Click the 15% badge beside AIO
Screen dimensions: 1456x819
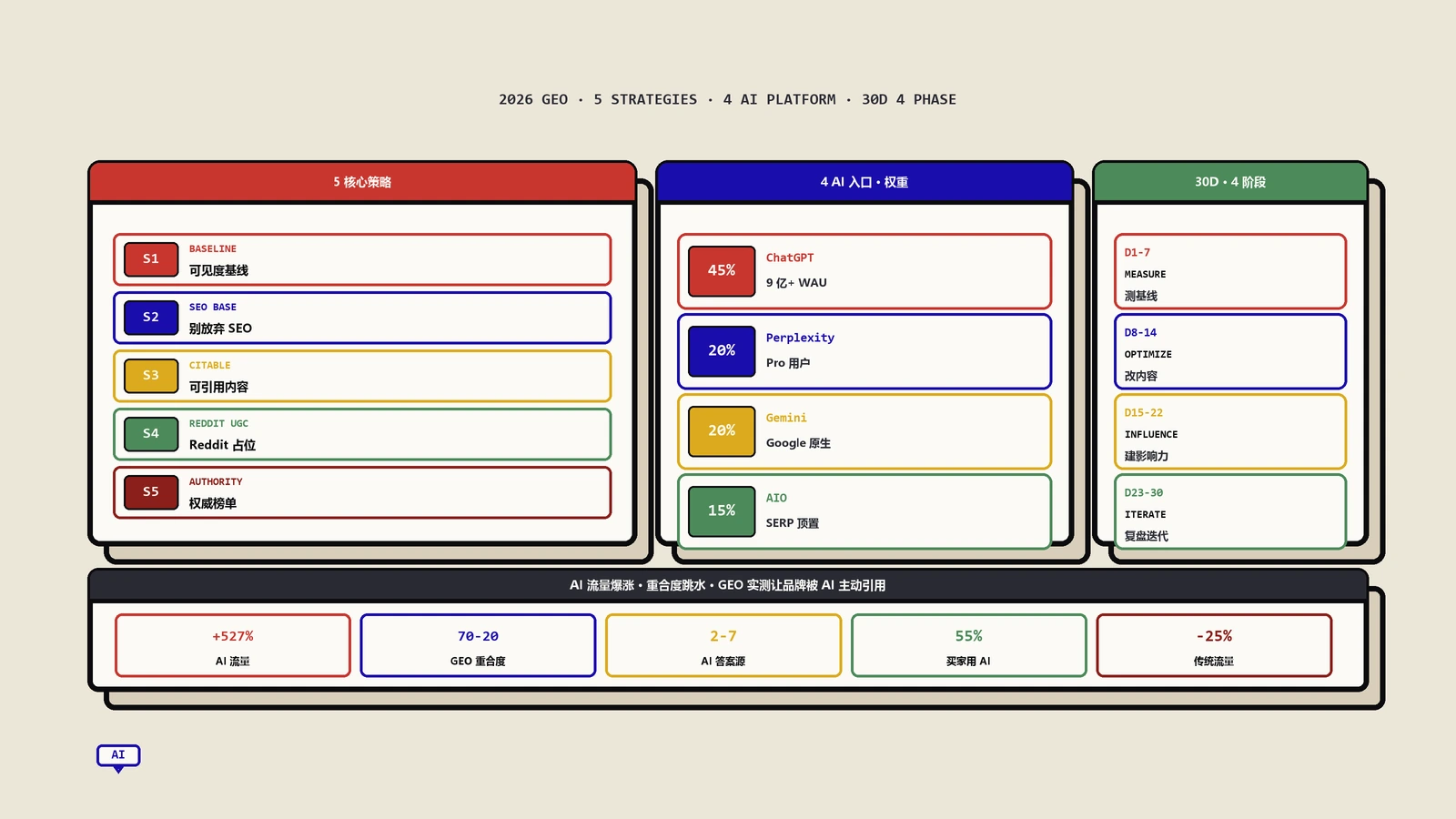(722, 511)
